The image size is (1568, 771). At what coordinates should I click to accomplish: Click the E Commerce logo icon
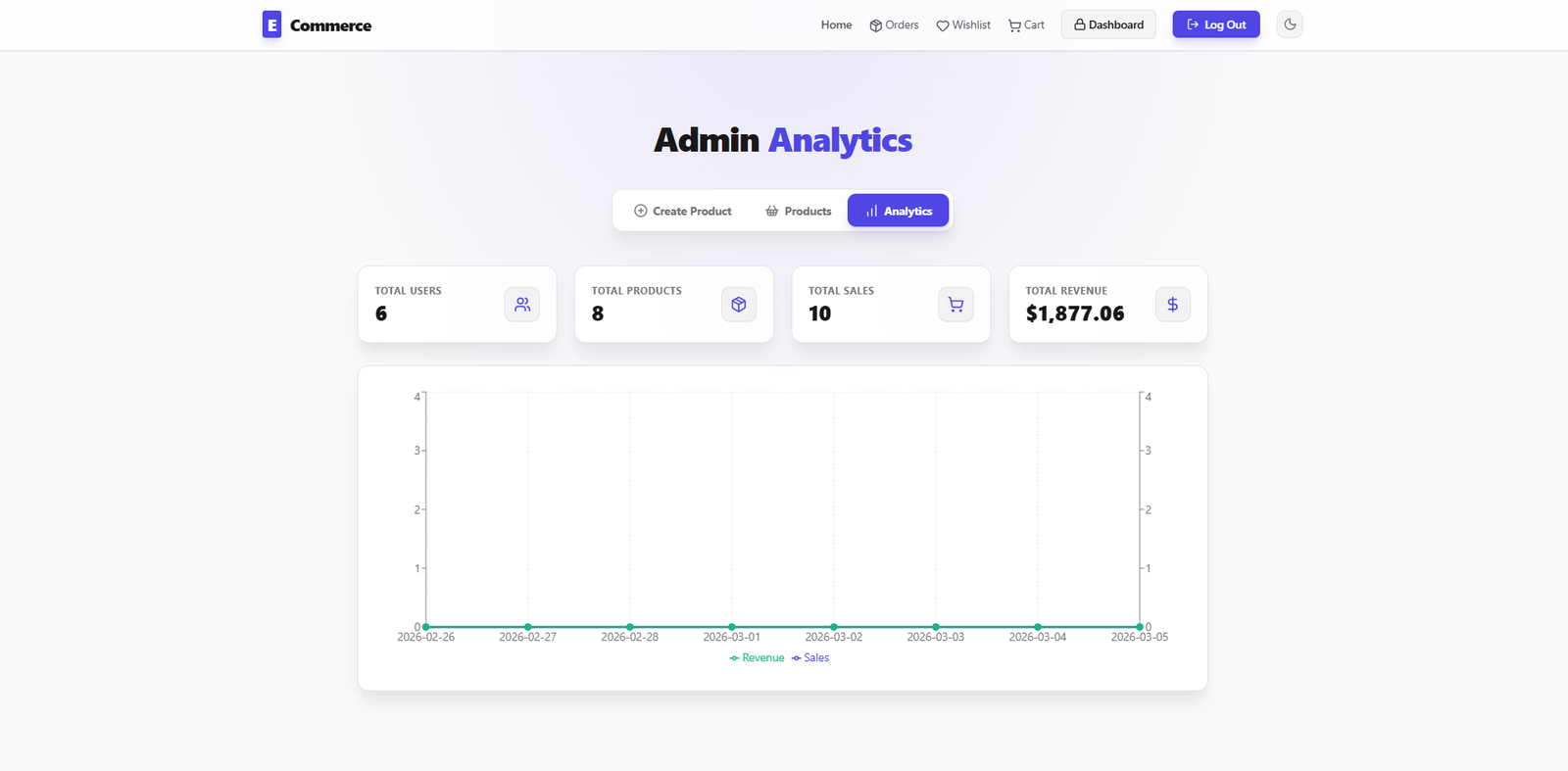271,24
